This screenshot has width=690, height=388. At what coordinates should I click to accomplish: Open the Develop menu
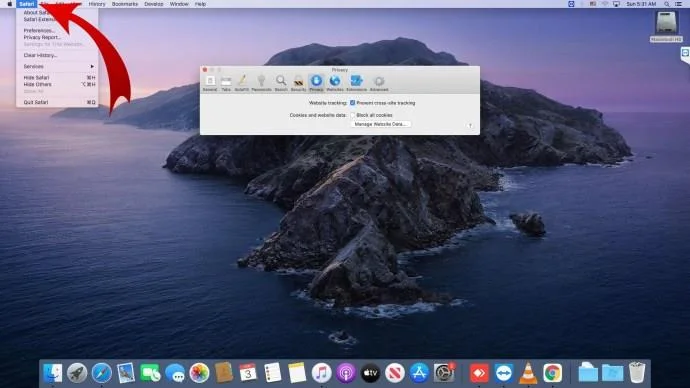(x=154, y=4)
